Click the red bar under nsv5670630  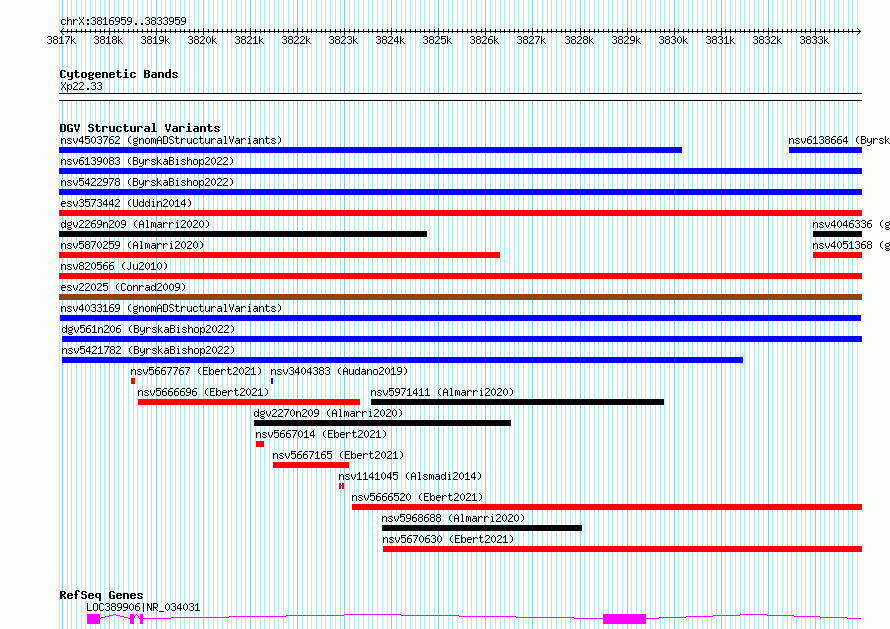click(623, 550)
